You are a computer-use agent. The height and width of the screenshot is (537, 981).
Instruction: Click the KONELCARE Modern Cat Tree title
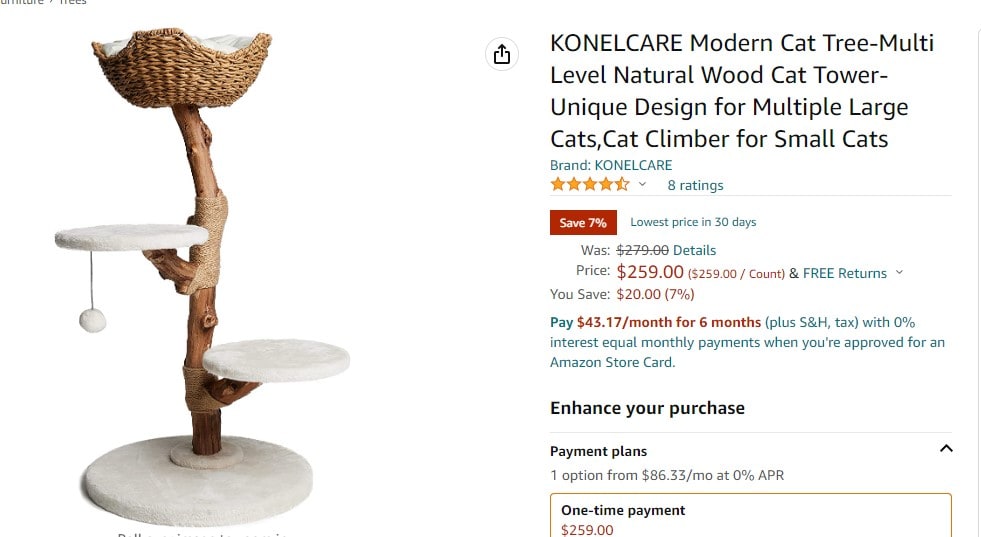click(742, 91)
